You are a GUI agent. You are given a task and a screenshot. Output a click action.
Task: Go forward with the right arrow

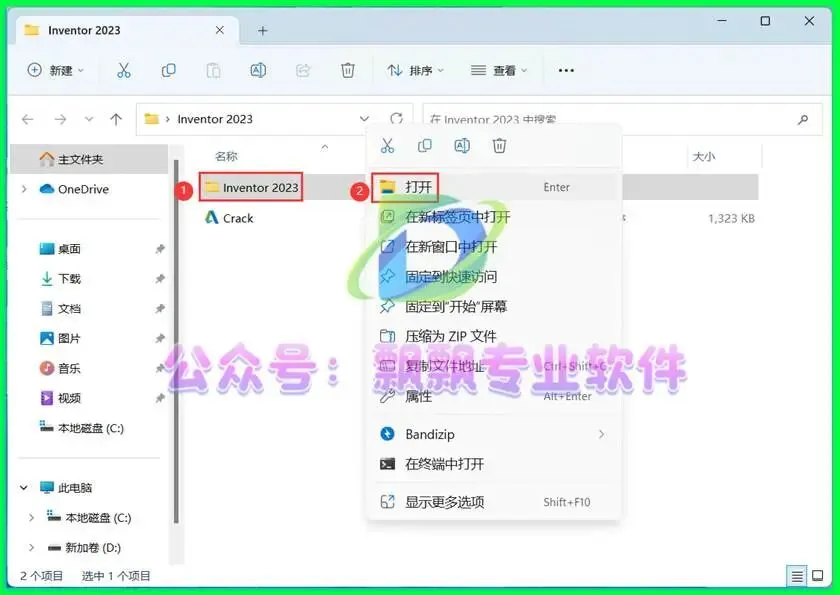pos(60,119)
